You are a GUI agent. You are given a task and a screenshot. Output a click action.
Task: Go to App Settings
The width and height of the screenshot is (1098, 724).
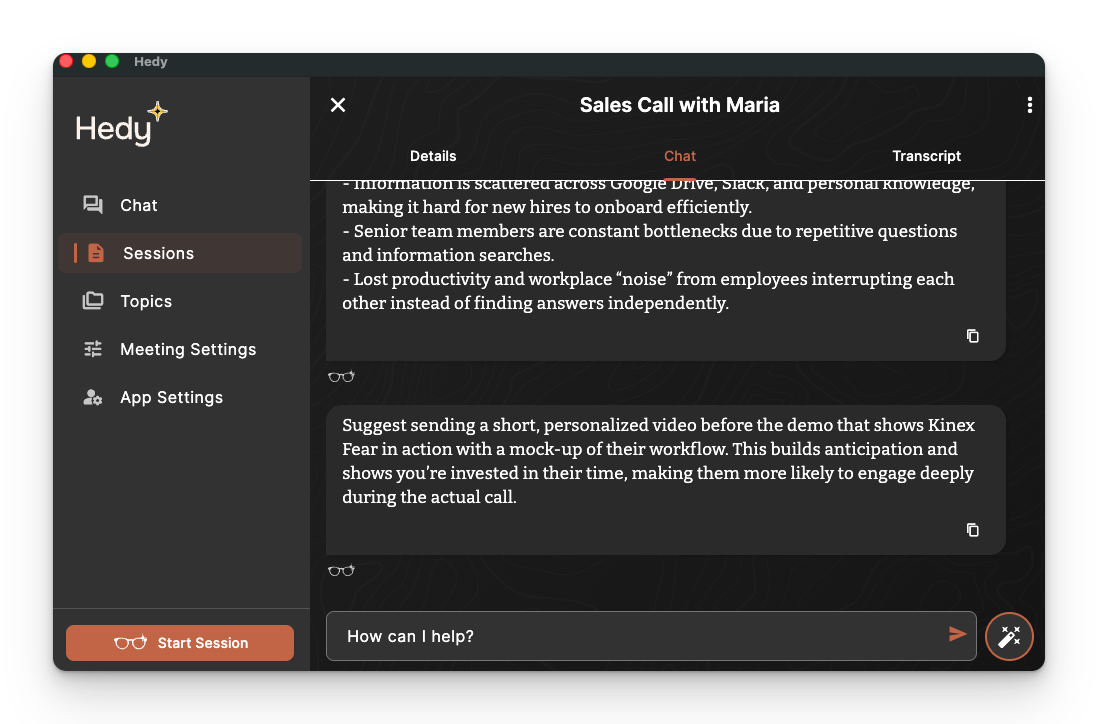[170, 397]
